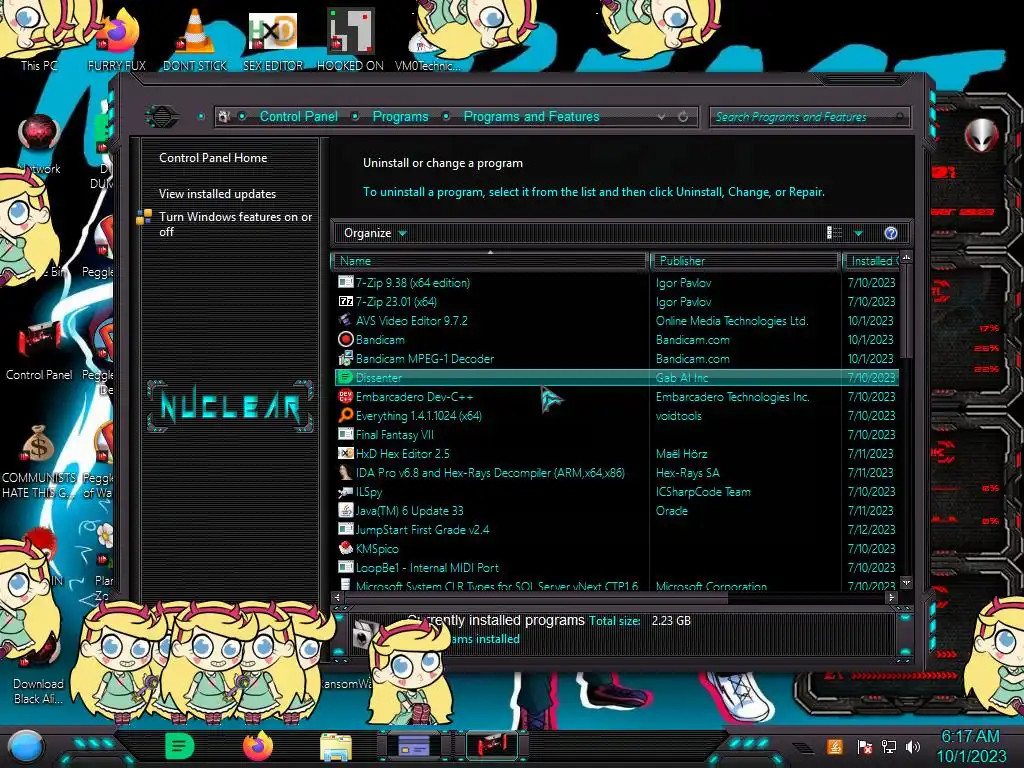Sort by the Installed On column header
The image size is (1024, 768).
(872, 261)
